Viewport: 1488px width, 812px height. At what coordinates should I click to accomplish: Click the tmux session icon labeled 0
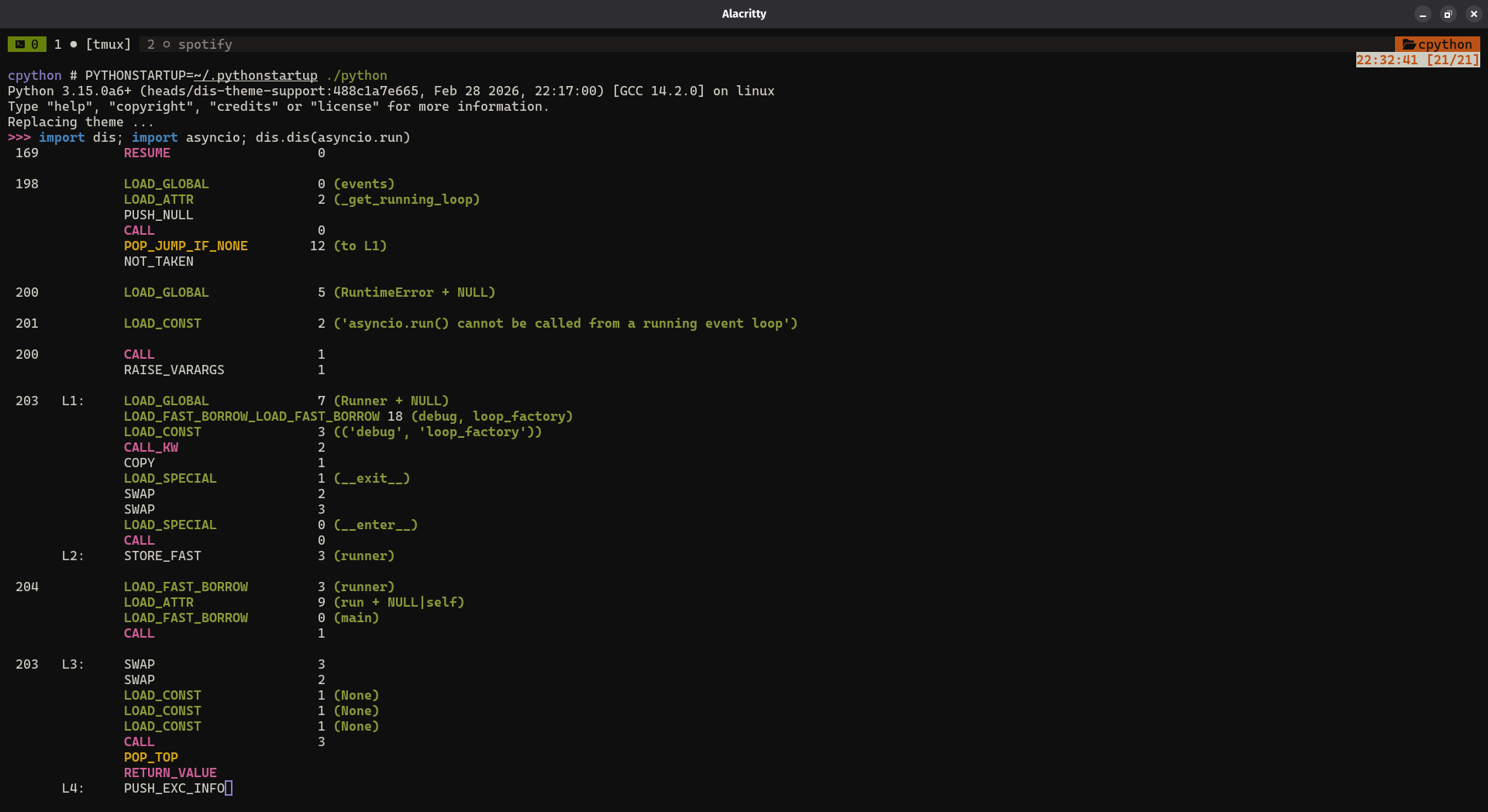(27, 44)
